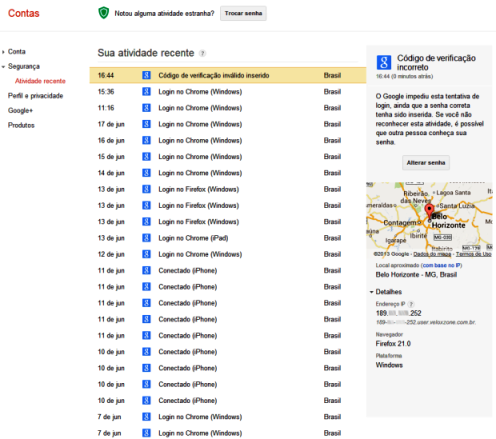Select 17 de jun Login no Chrome text
The width and height of the screenshot is (496, 439).
(x=200, y=124)
